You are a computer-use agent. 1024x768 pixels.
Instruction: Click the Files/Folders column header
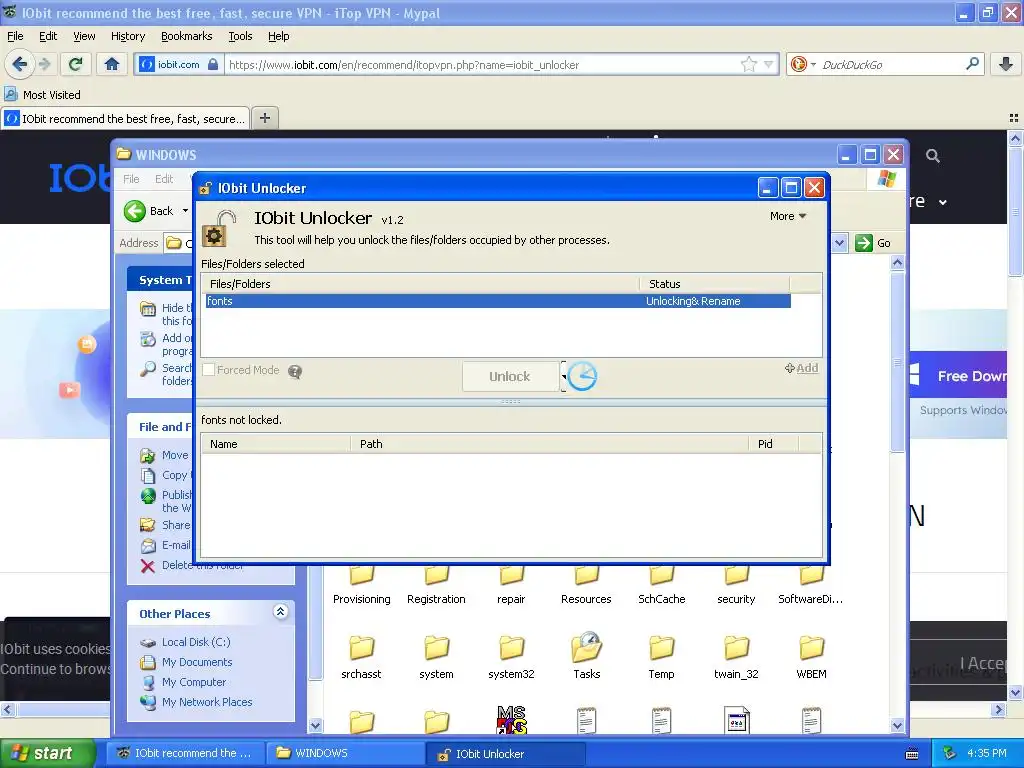(x=421, y=284)
